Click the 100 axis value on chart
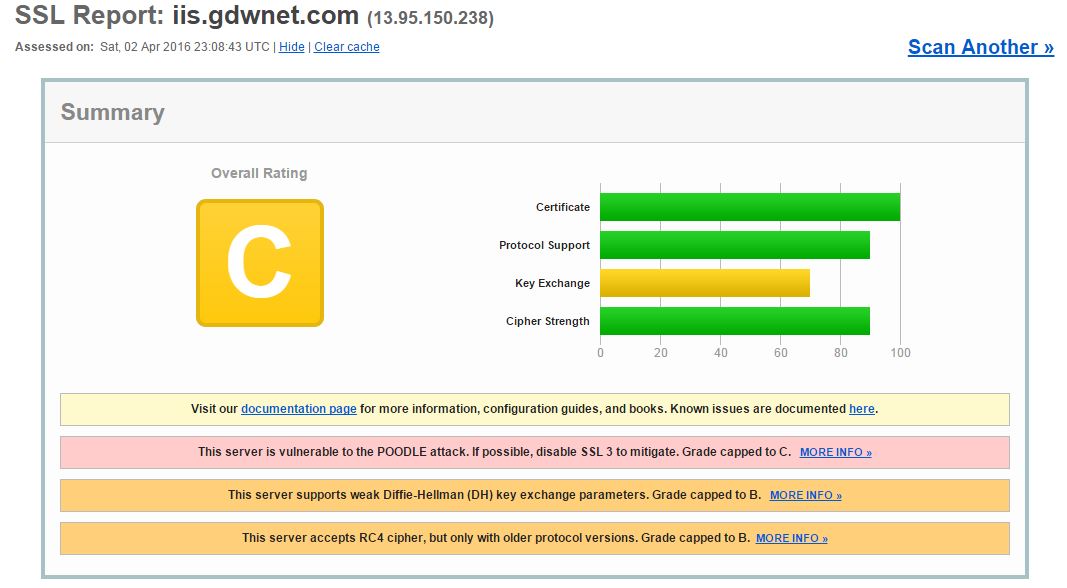 coord(900,353)
